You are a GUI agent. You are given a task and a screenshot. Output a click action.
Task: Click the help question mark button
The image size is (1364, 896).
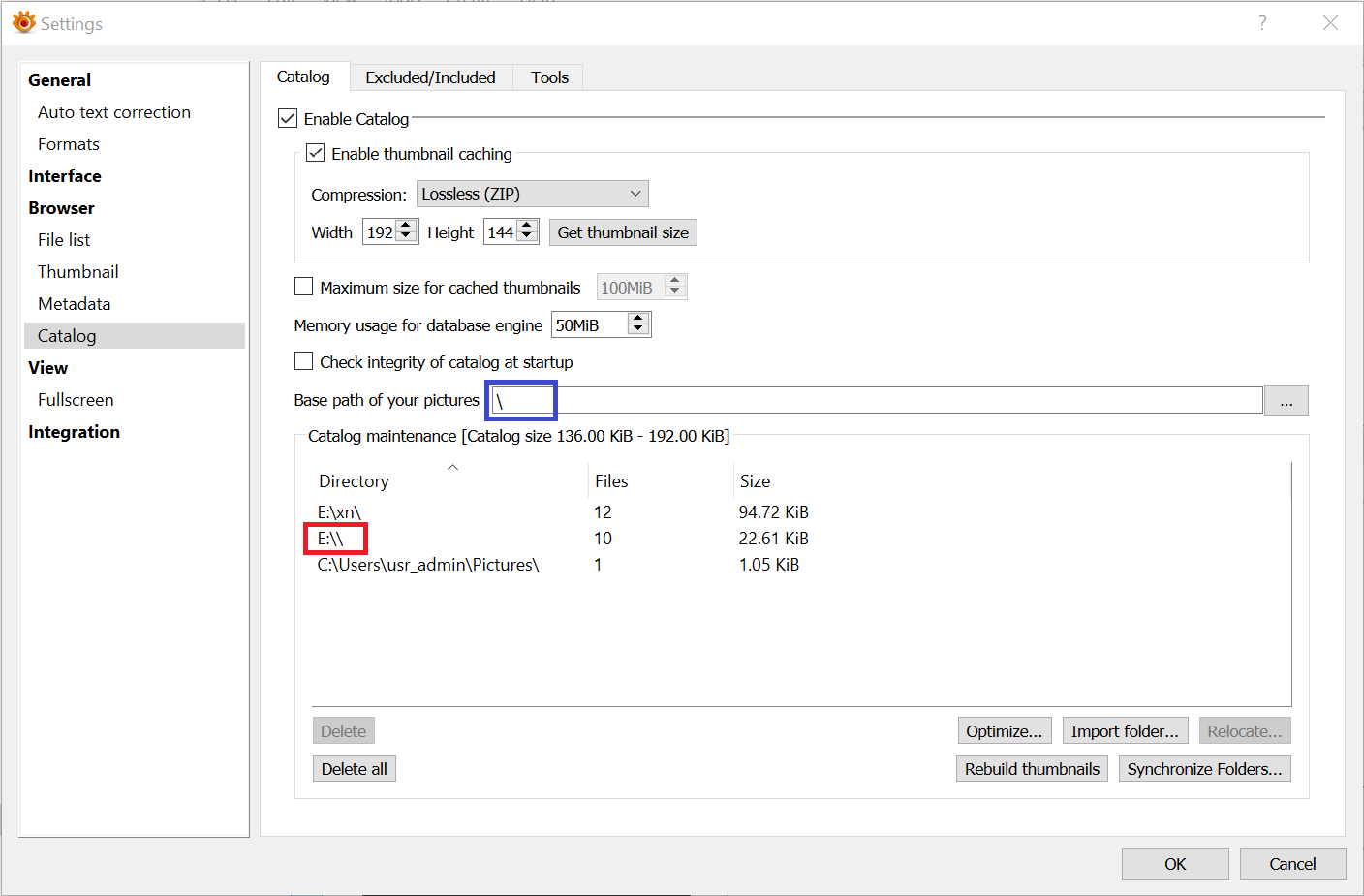tap(1262, 23)
